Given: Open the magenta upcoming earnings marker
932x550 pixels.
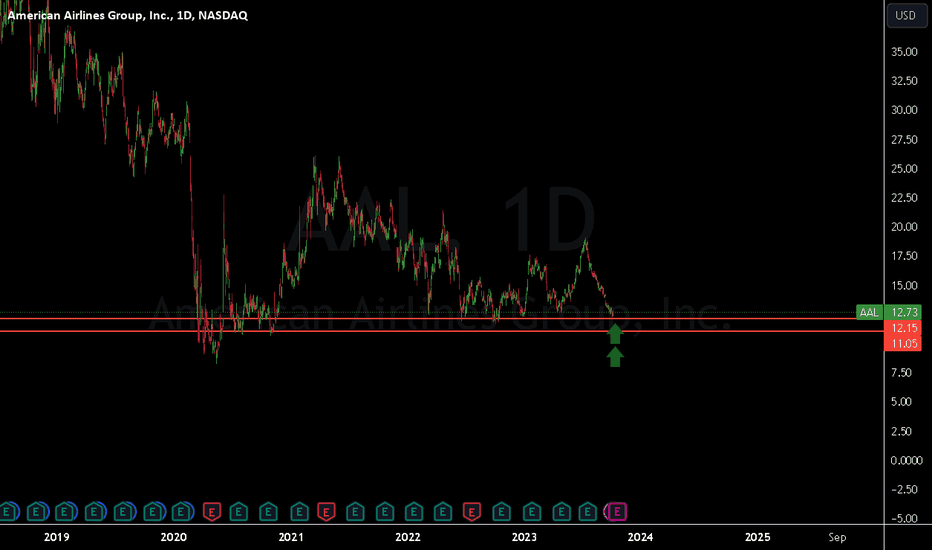Looking at the screenshot, I should [618, 511].
